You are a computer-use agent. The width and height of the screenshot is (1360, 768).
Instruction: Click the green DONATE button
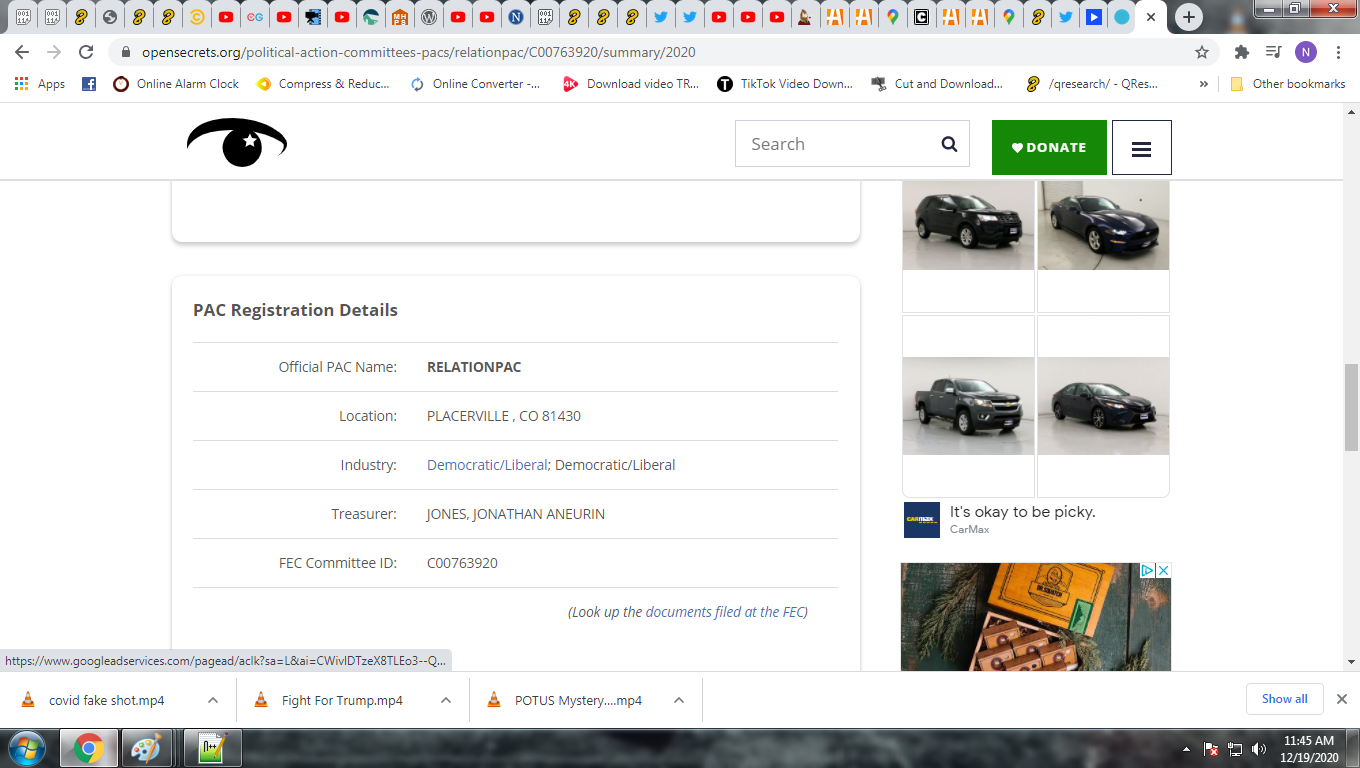(x=1049, y=147)
